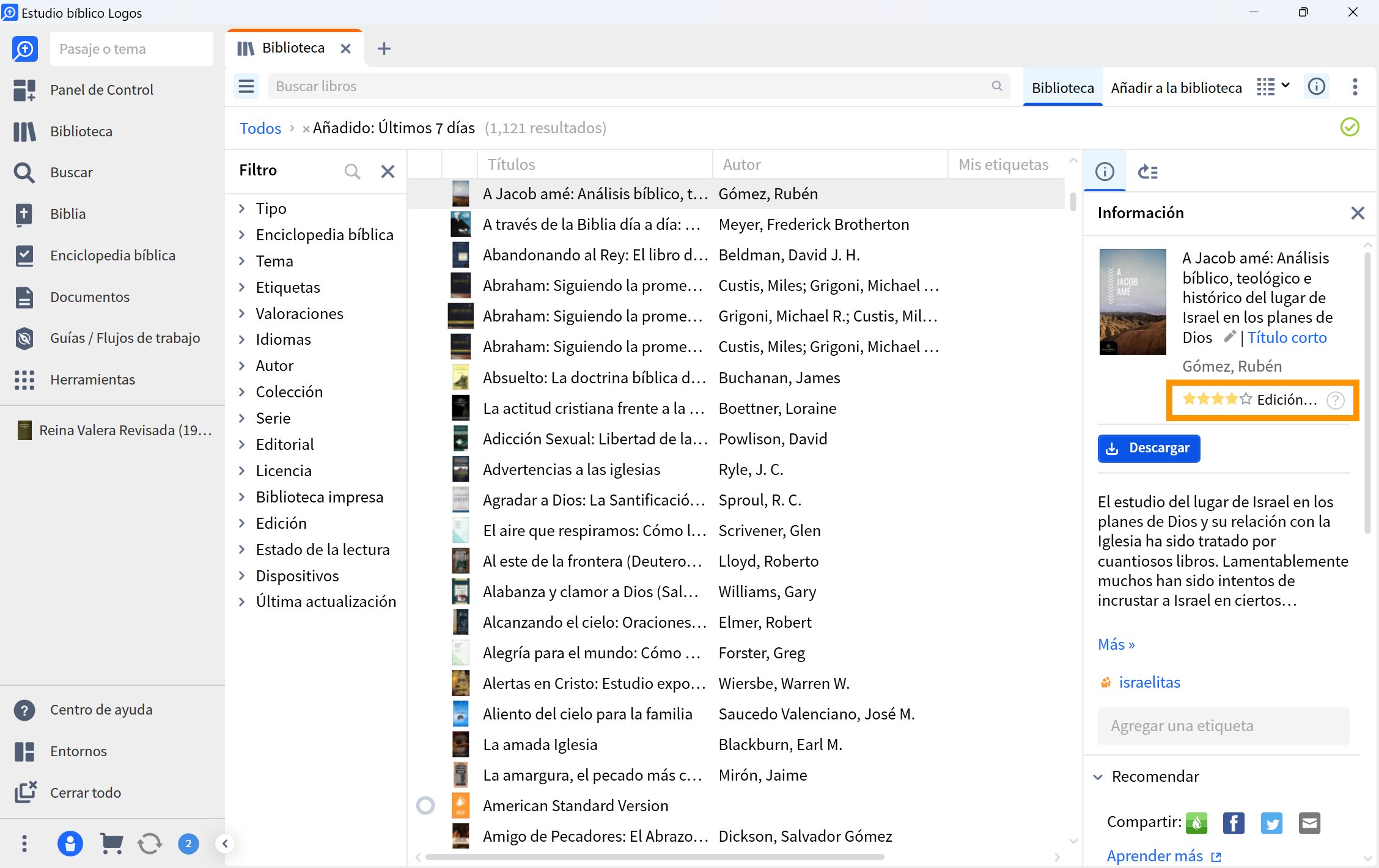Expand the Estado de la lectura filter
Screen dimensions: 1379x868
pos(242,550)
